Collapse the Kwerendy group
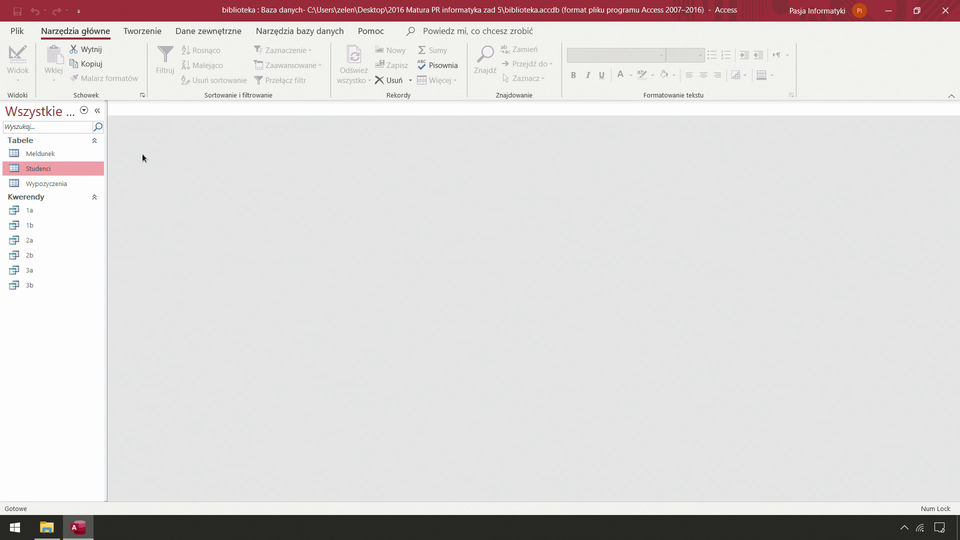 [95, 198]
